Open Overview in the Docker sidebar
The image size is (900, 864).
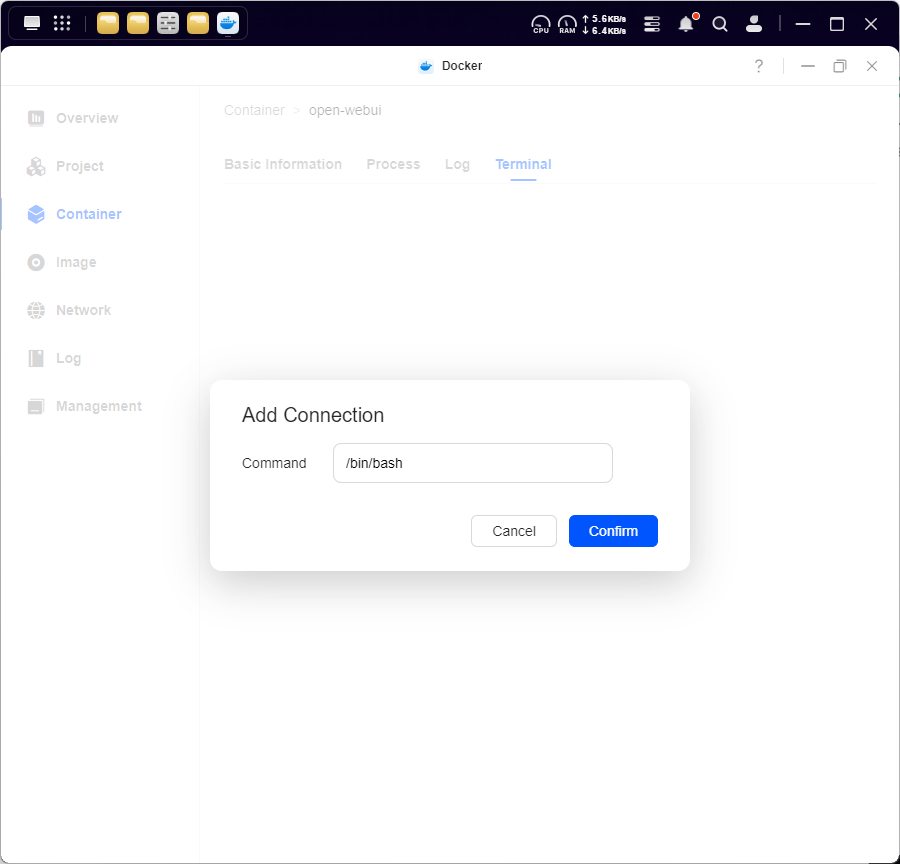click(x=86, y=118)
